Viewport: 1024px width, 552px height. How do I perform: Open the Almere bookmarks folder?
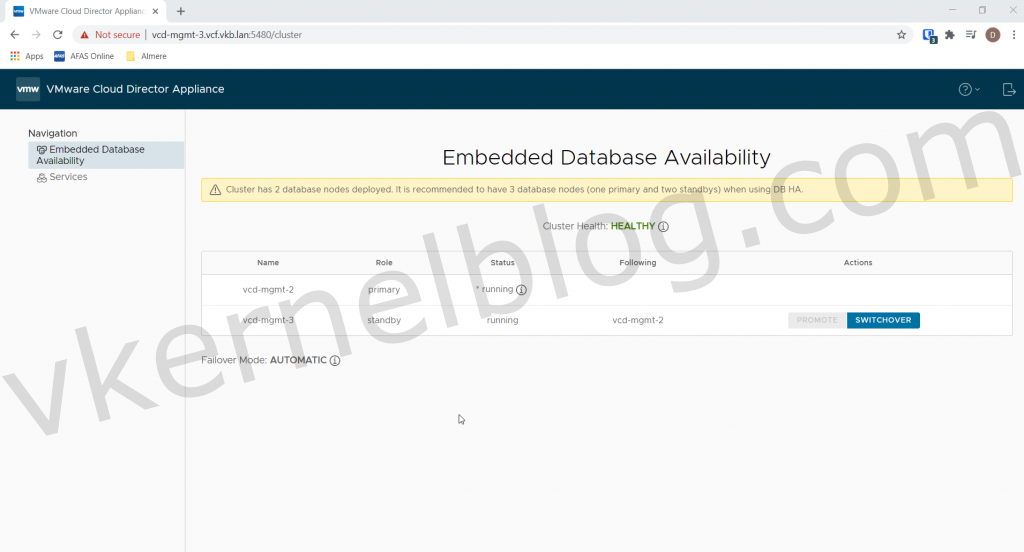[x=146, y=56]
